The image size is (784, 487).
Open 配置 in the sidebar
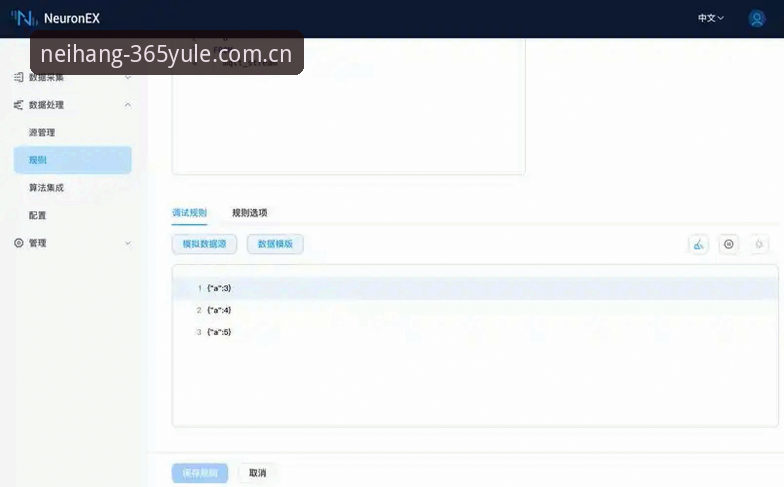38,215
